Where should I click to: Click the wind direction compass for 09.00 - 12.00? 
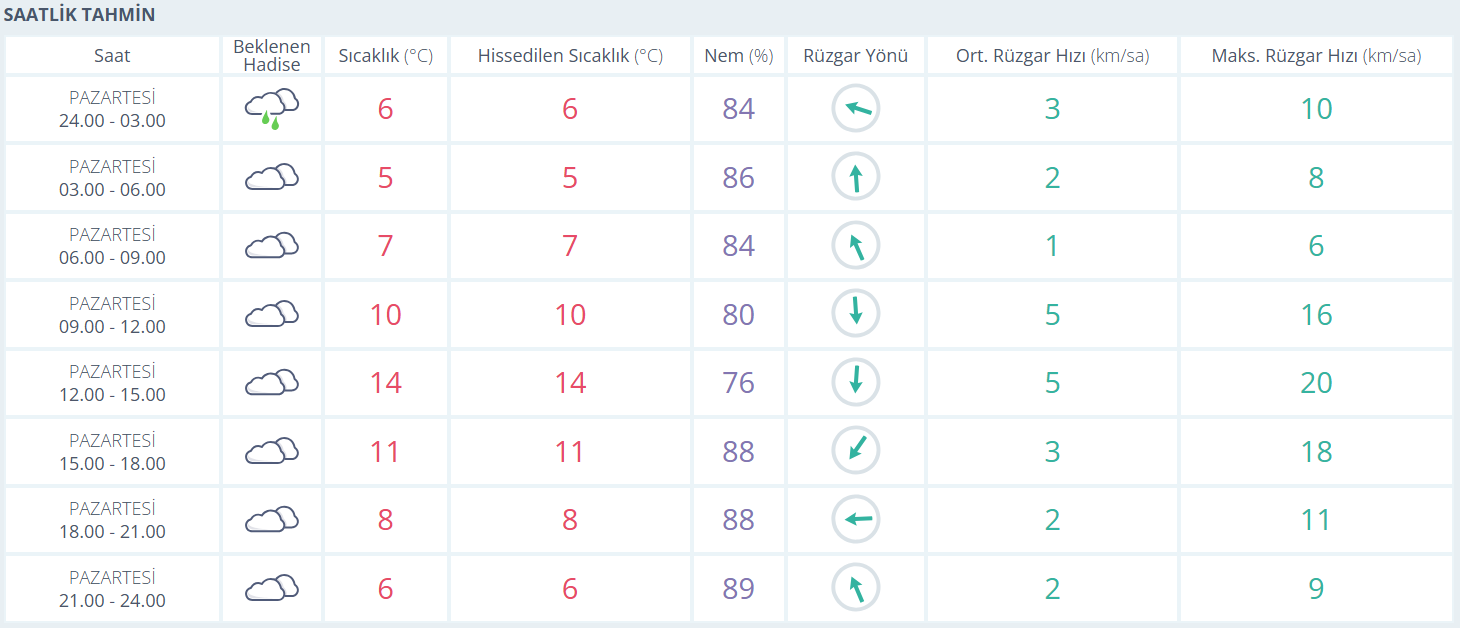point(856,314)
